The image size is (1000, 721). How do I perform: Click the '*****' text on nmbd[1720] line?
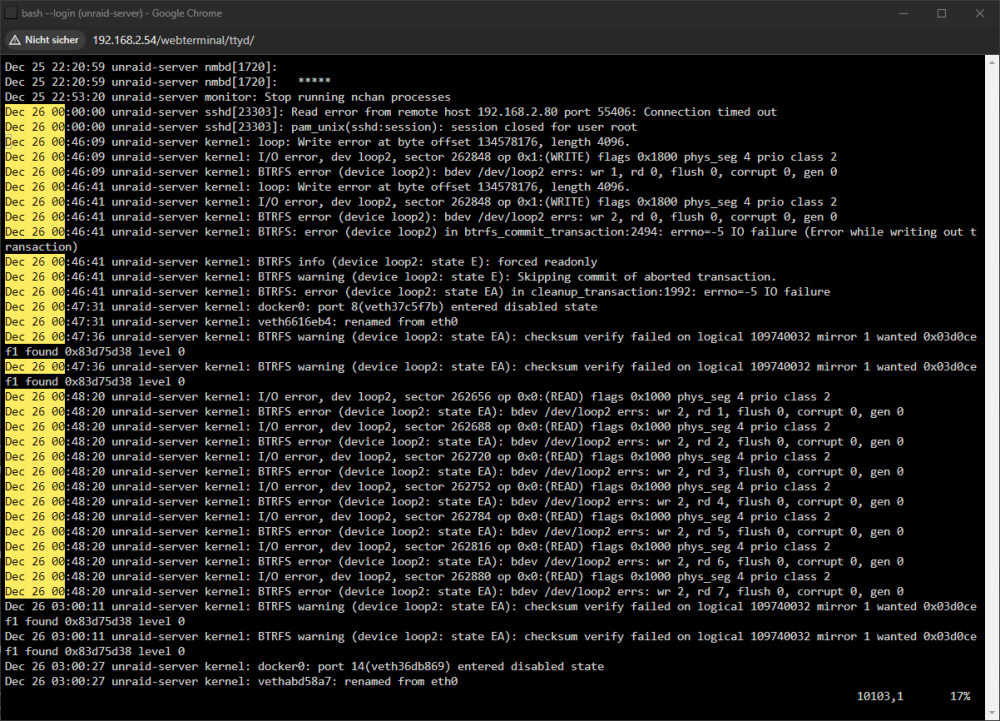(314, 82)
